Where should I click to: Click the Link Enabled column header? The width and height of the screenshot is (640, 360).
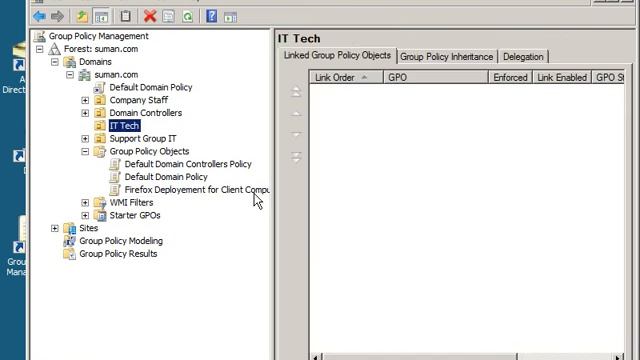(x=562, y=77)
